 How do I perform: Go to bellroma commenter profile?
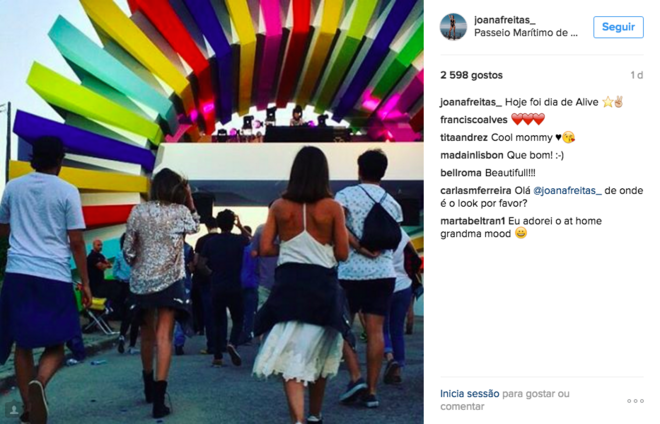point(461,173)
